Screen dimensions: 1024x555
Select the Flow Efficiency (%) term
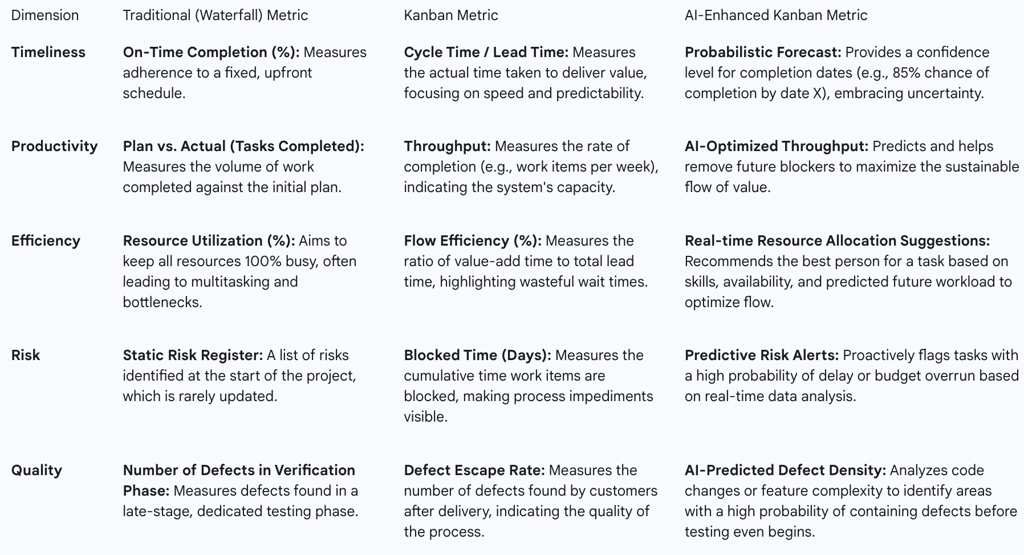[472, 240]
